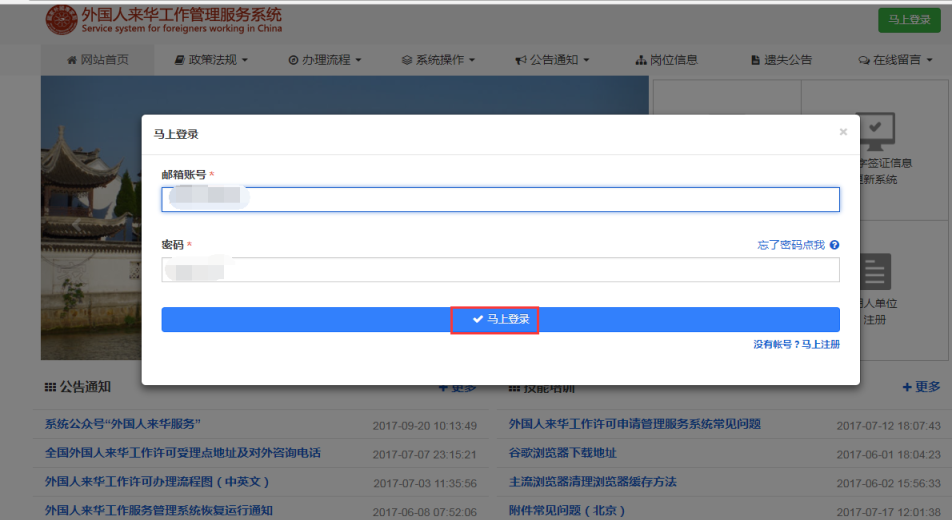The width and height of the screenshot is (952, 520).
Task: Open 主流浏览器清理浏览器缓存方法 link
Action: point(593,482)
